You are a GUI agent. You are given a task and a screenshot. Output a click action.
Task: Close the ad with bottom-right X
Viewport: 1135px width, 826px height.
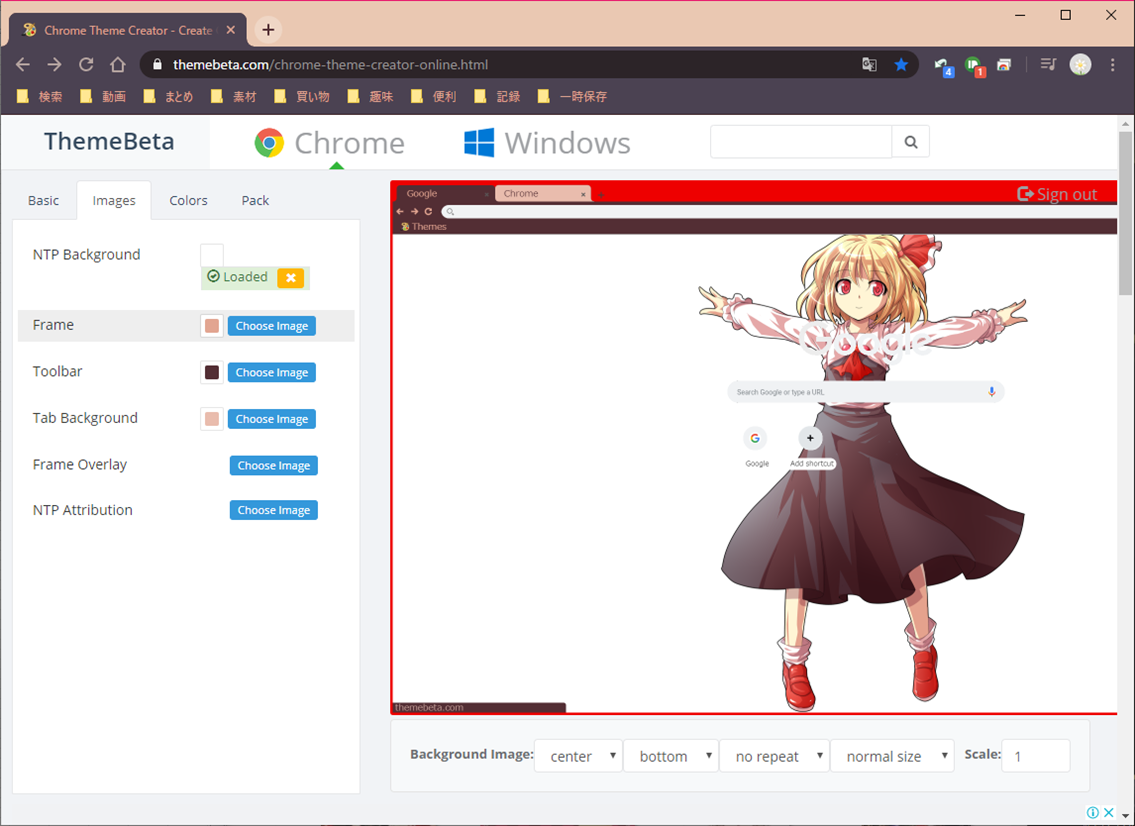pyautogui.click(x=1108, y=812)
